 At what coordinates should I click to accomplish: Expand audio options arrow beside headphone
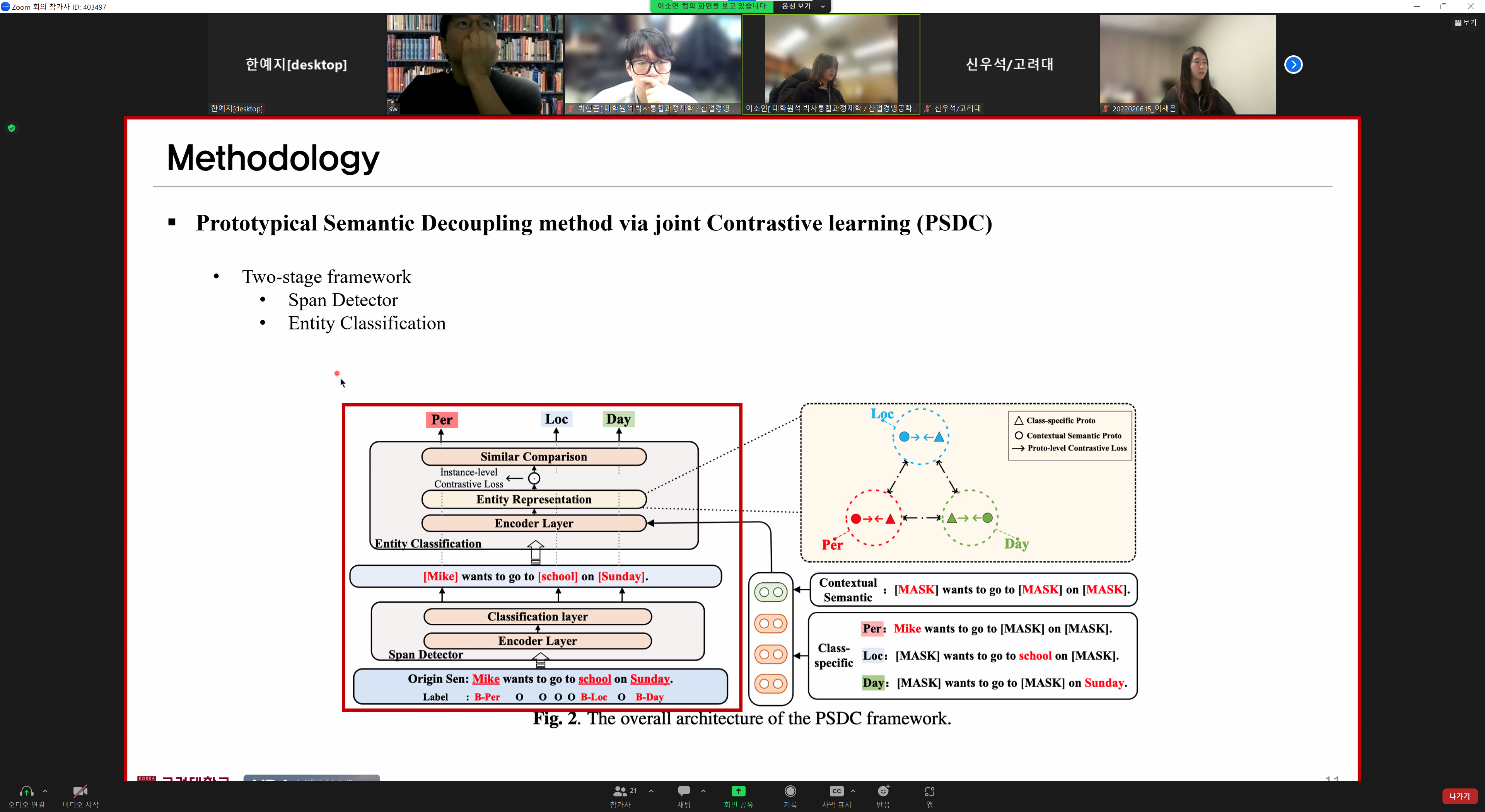point(45,791)
